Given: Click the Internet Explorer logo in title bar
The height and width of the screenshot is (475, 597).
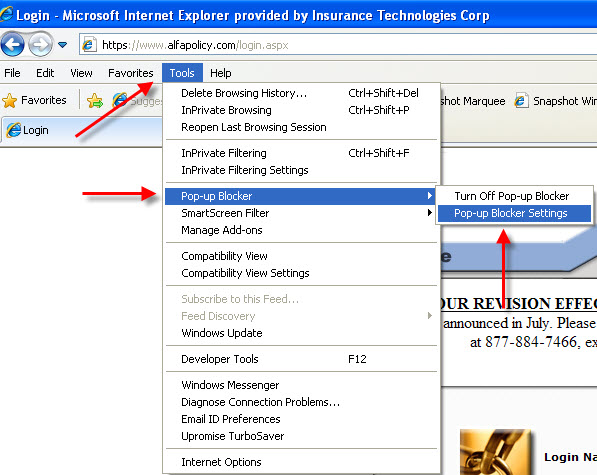Looking at the screenshot, I should click(x=6, y=14).
